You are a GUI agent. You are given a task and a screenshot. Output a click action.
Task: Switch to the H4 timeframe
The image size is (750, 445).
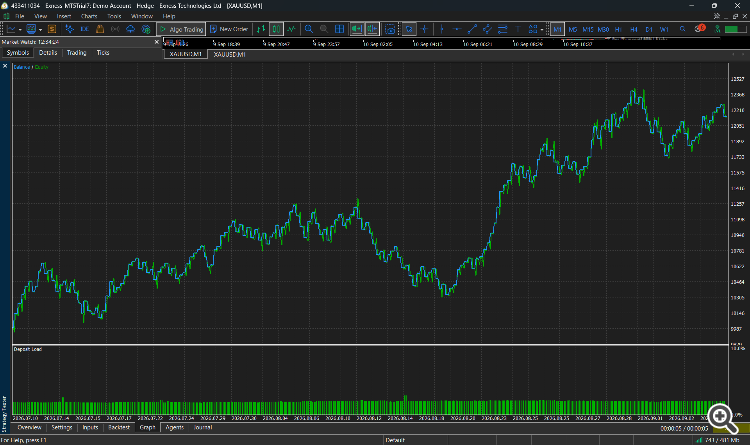[634, 30]
